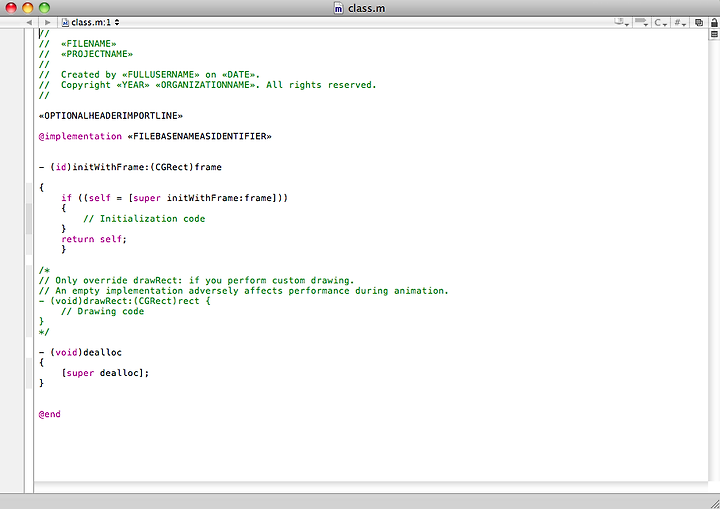Image resolution: width=720 pixels, height=509 pixels.
Task: Go back in file history
Action: [29, 22]
